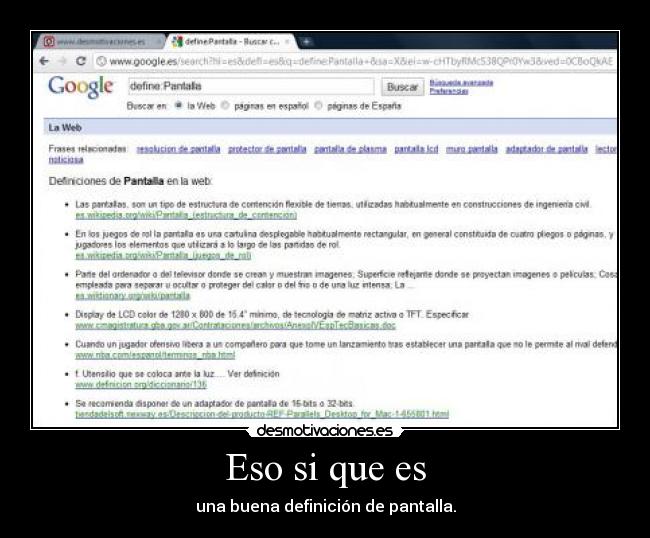Image resolution: width=650 pixels, height=538 pixels.
Task: Open the 'noticiosa' related phrase link
Action: click(66, 160)
